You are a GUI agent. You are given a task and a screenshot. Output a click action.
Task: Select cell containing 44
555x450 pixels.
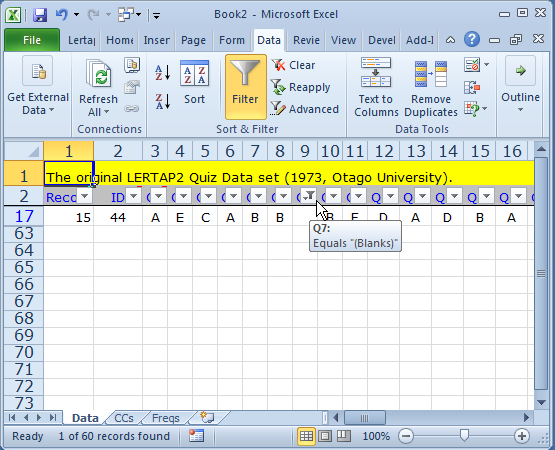pyautogui.click(x=118, y=217)
